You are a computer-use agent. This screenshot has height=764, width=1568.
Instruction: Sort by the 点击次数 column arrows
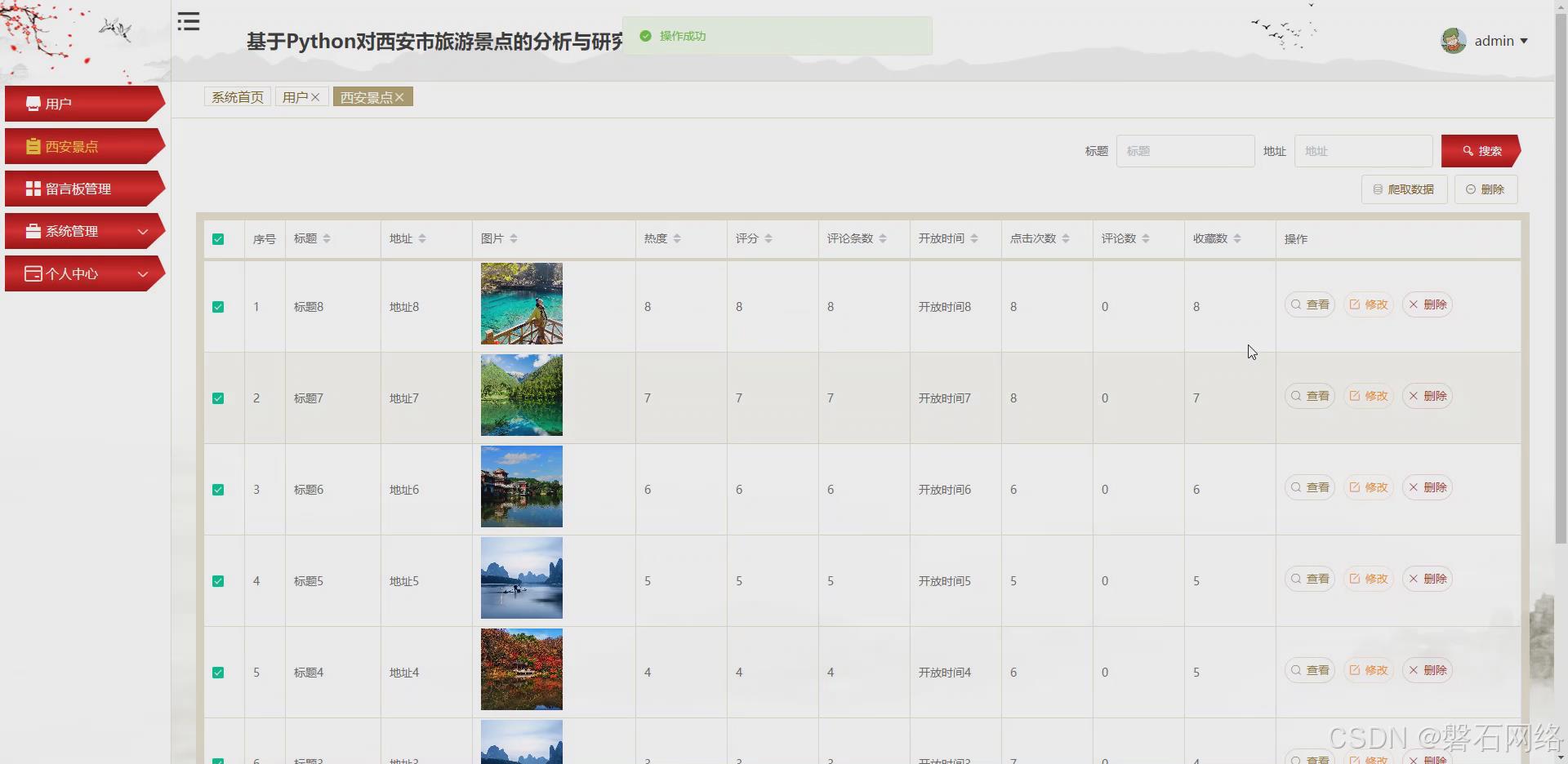coord(1066,238)
